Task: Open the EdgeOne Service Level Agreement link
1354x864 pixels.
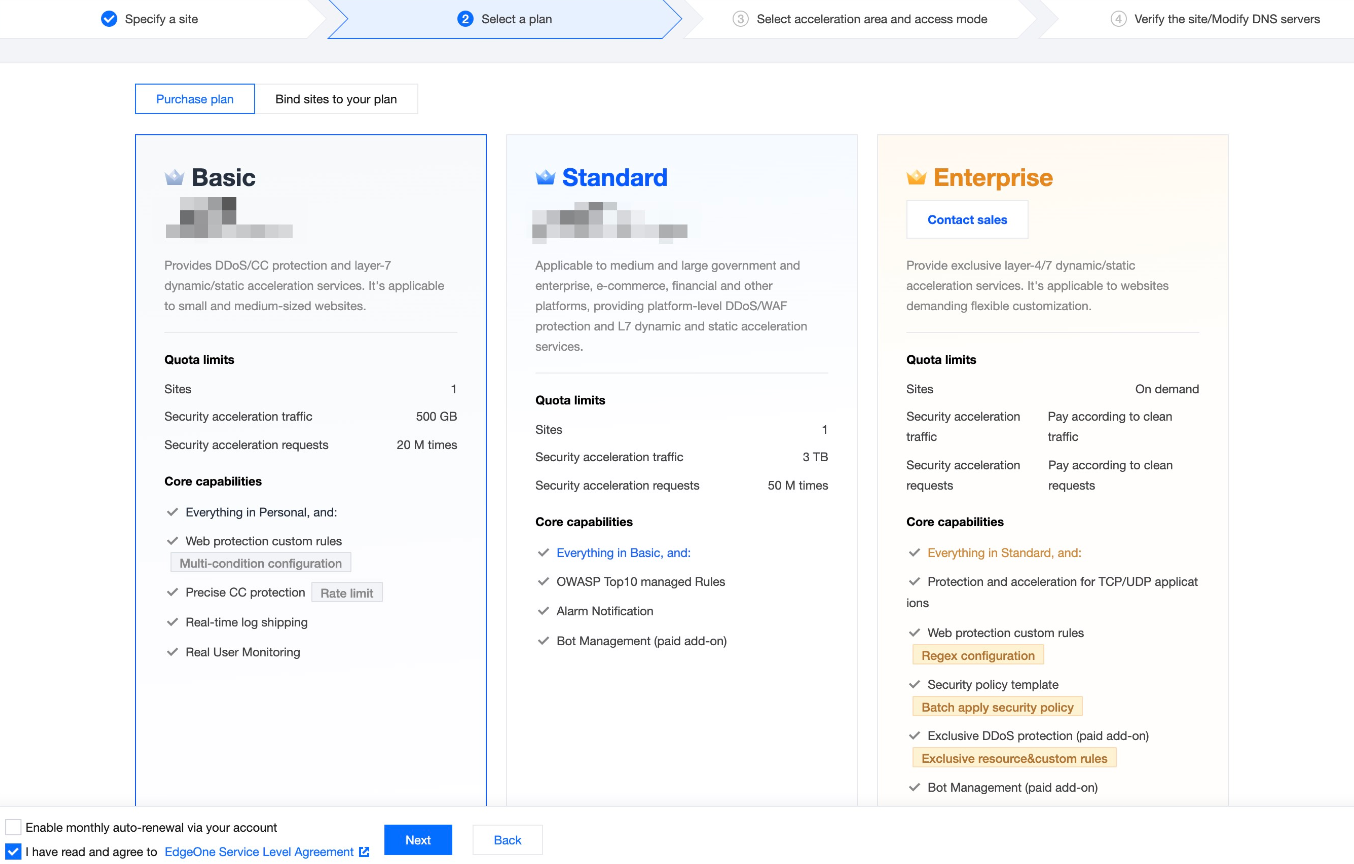Action: [x=259, y=852]
